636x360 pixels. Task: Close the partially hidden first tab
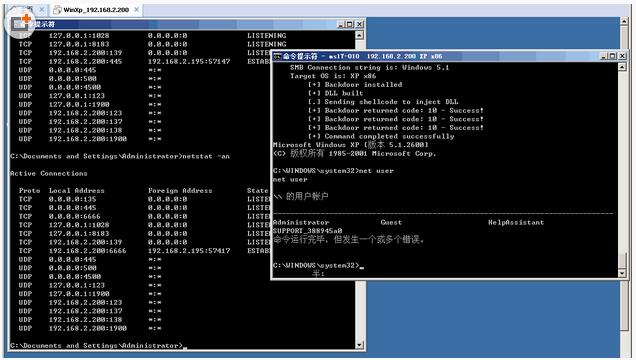42,9
